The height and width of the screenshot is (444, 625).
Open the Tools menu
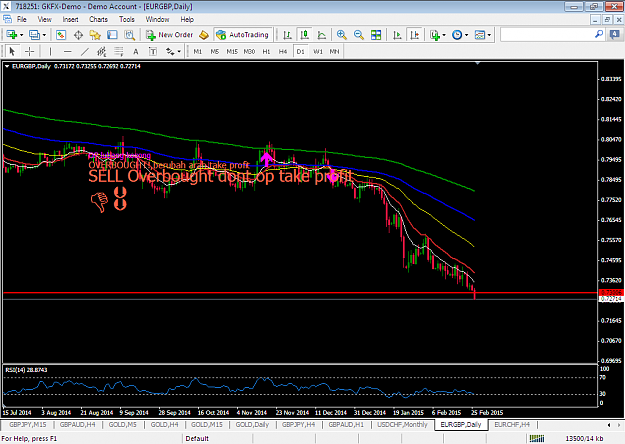tap(127, 19)
